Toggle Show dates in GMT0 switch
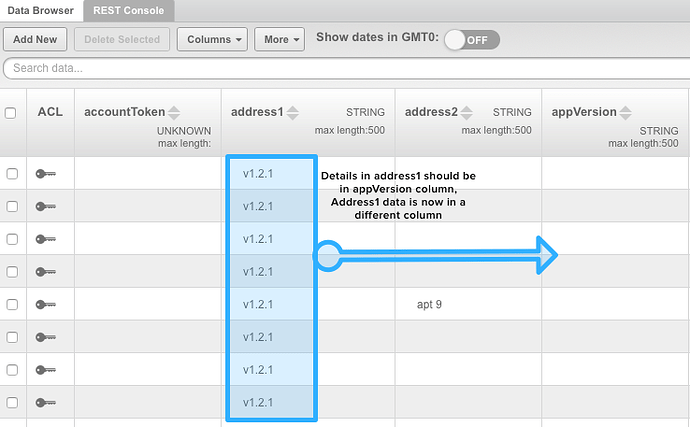The width and height of the screenshot is (690, 427). pyautogui.click(x=472, y=40)
